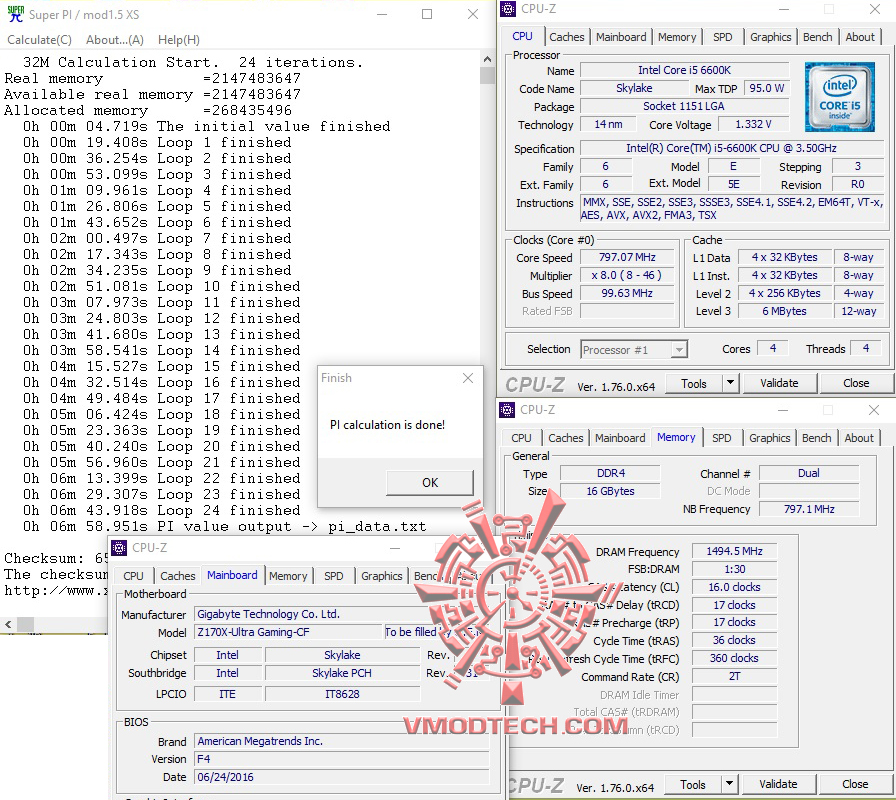Switch to Memory tab in top CPU-Z window
This screenshot has height=800, width=896.
pyautogui.click(x=677, y=37)
